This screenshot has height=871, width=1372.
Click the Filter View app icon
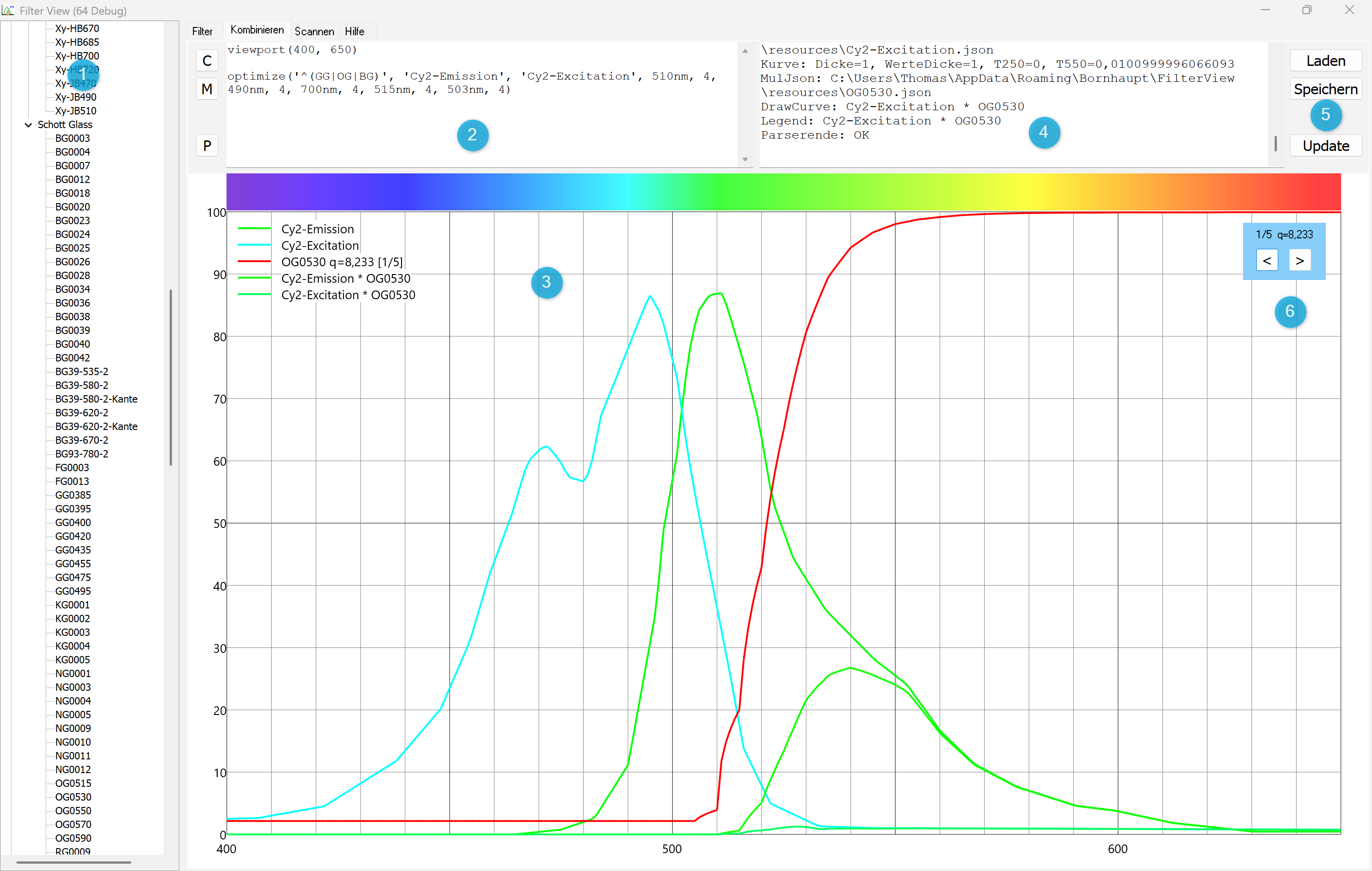point(8,10)
